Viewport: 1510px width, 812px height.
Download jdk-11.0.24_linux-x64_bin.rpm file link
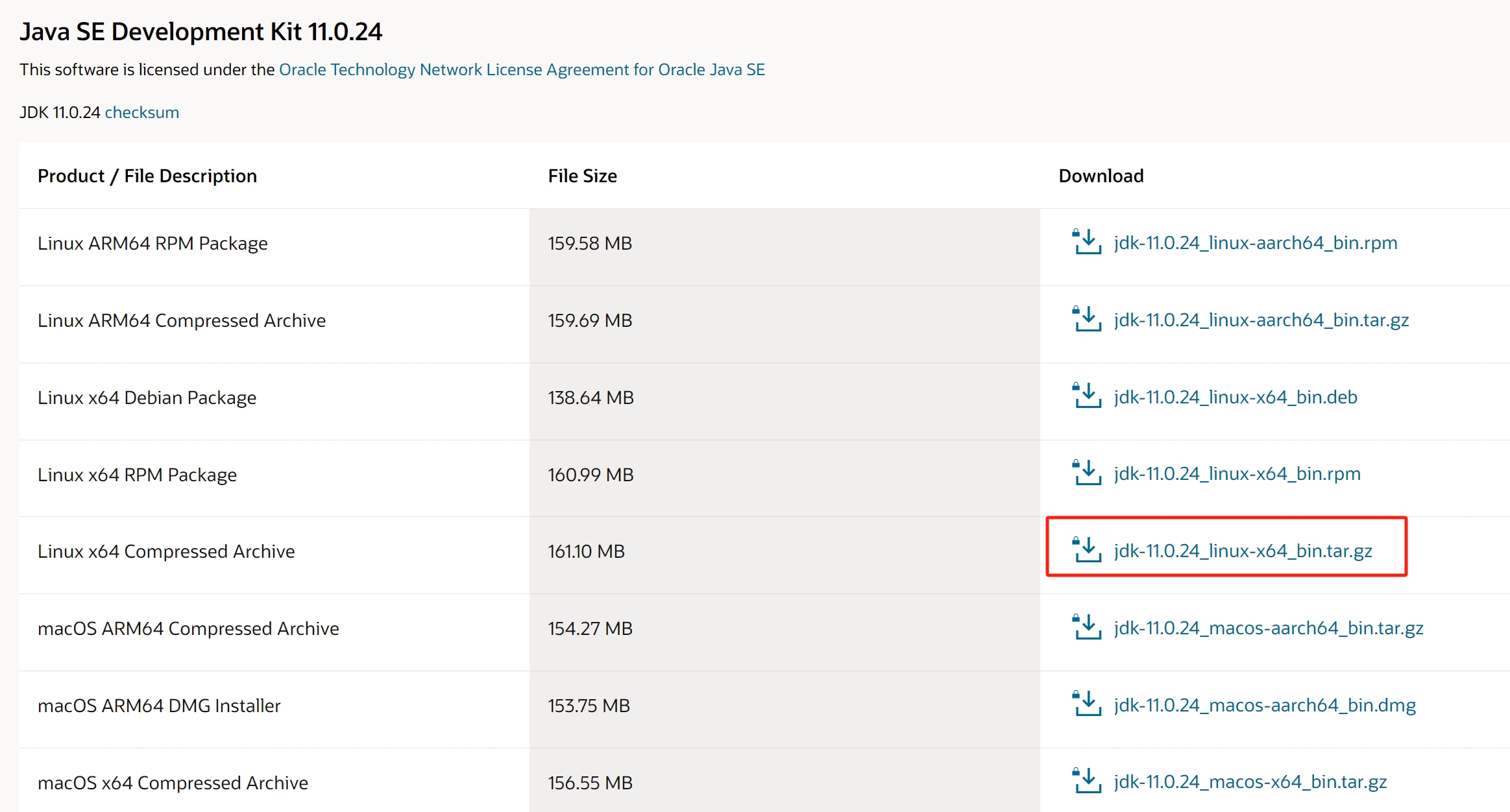click(x=1237, y=473)
